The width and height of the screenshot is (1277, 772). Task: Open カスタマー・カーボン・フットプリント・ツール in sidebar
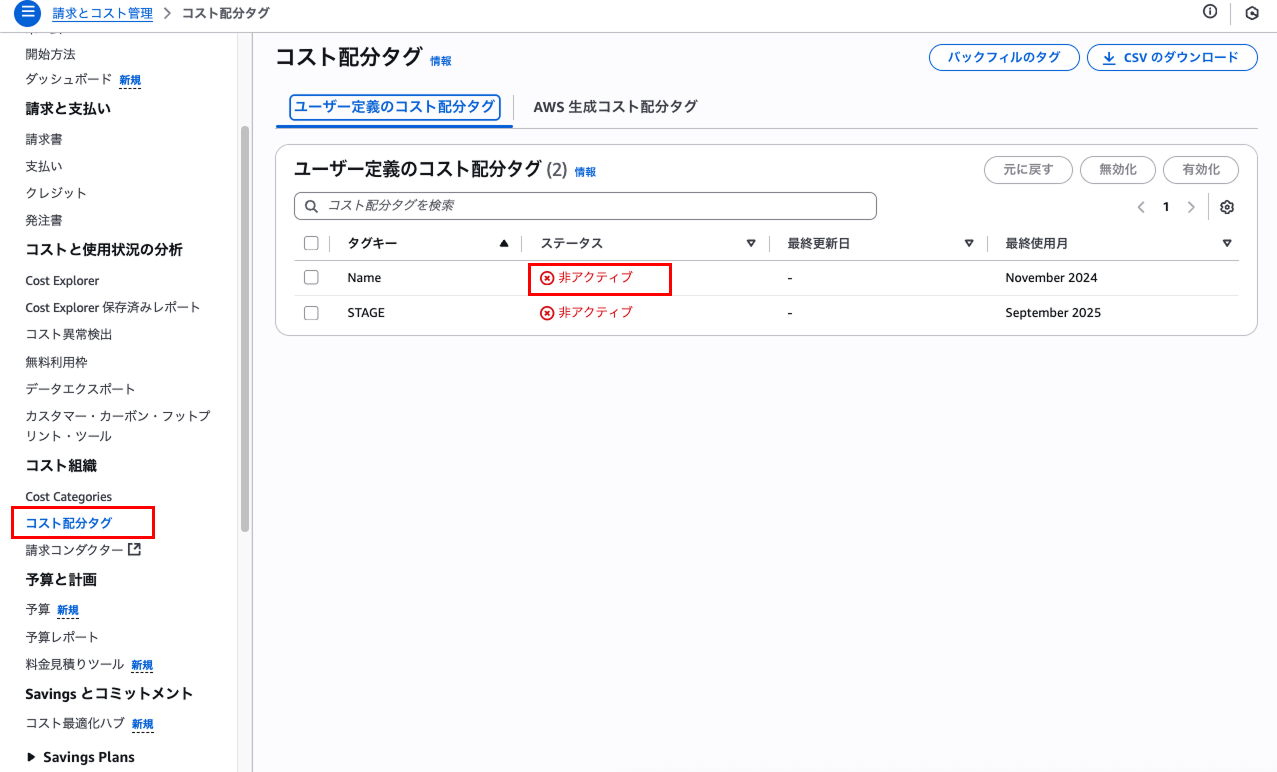(118, 426)
